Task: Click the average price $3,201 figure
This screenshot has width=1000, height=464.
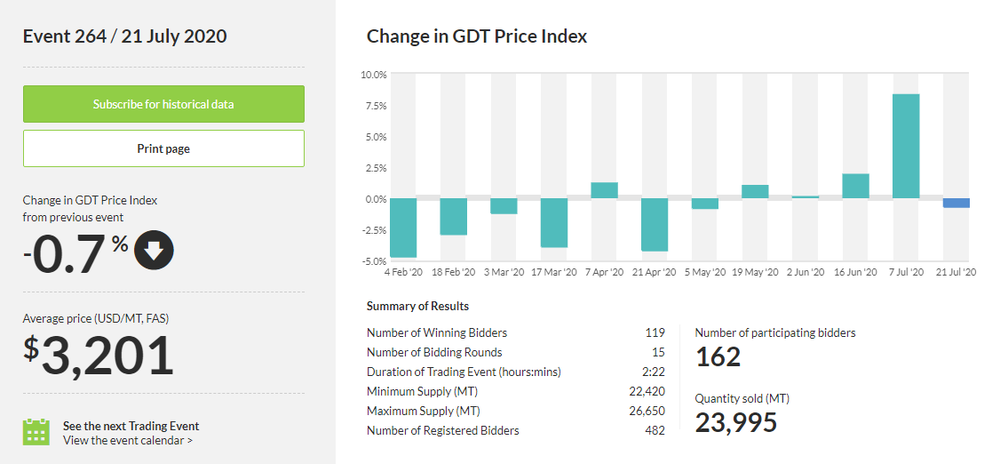Action: tap(98, 355)
